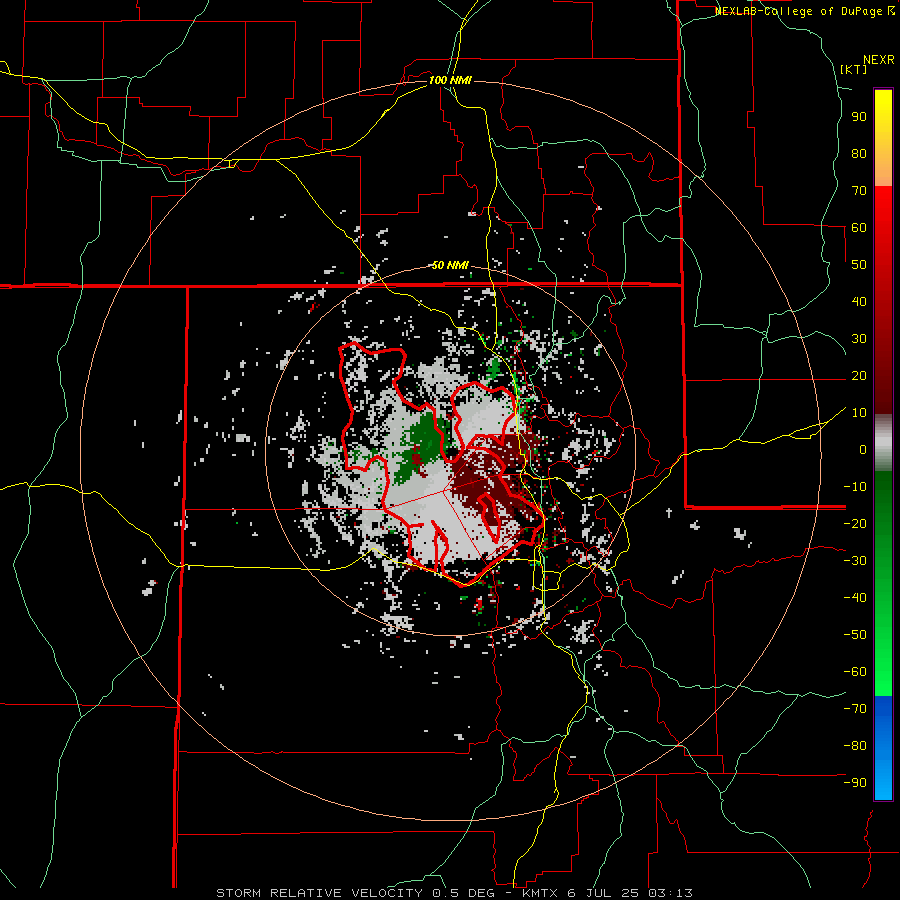900x900 pixels.
Task: Click the positive 30 scale value
Action: (859, 339)
